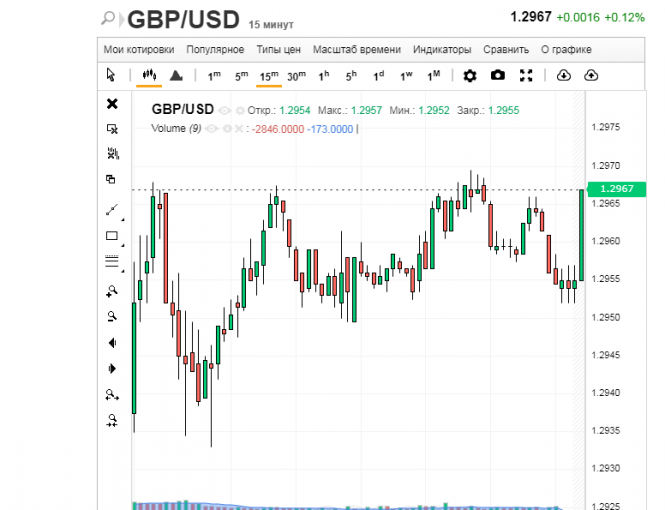
Task: Expand trend line tool options arrow
Action: click(x=123, y=220)
